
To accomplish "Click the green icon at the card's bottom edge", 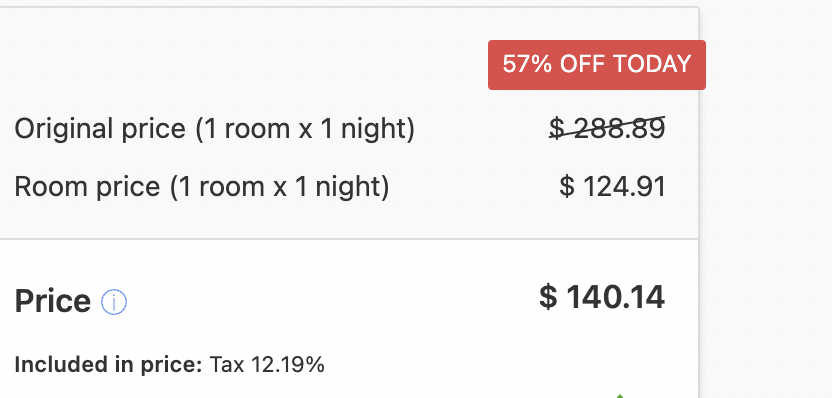I will pos(619,396).
